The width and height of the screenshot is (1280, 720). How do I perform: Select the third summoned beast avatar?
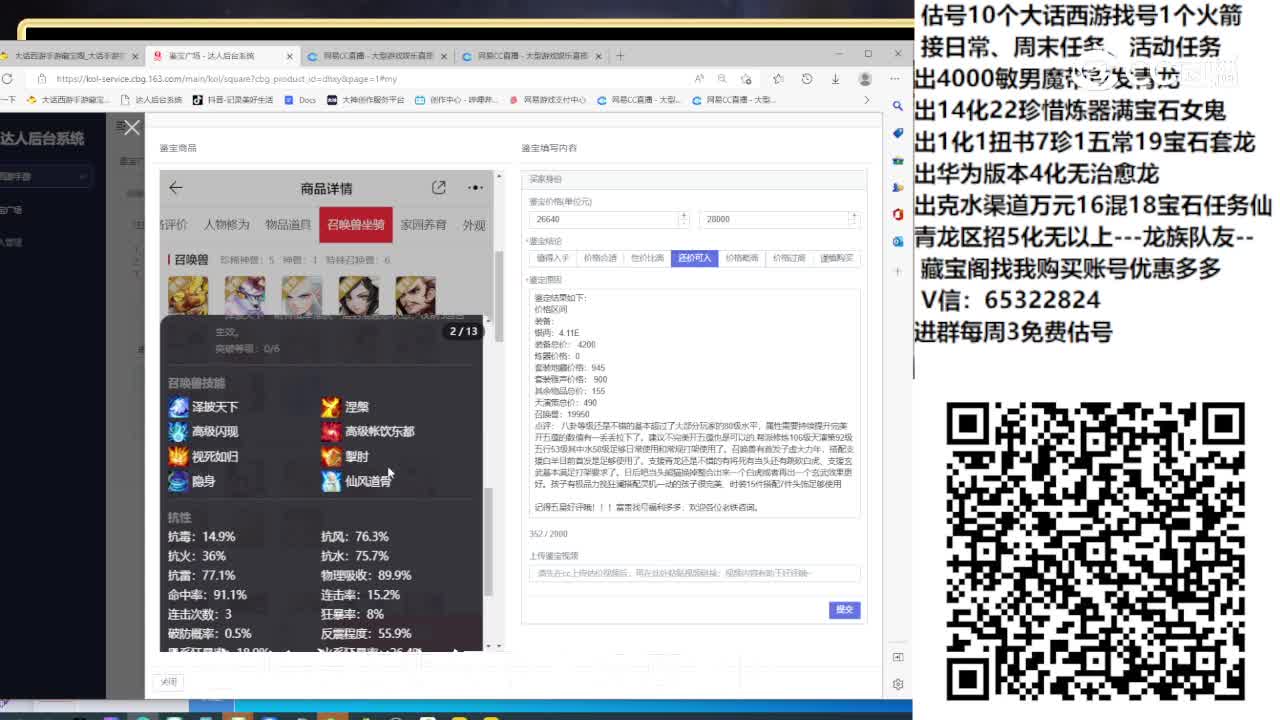pyautogui.click(x=302, y=296)
